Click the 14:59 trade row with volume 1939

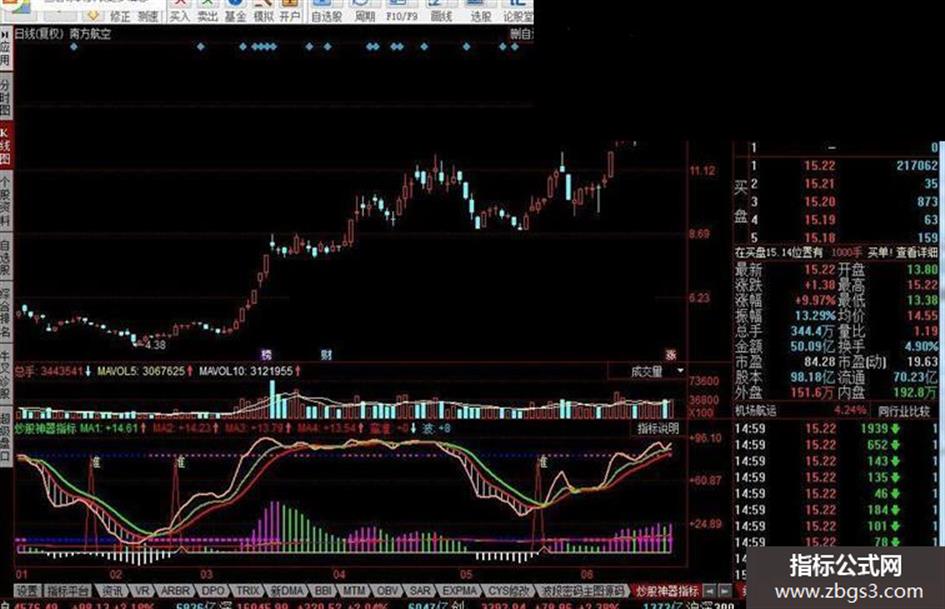[x=836, y=429]
